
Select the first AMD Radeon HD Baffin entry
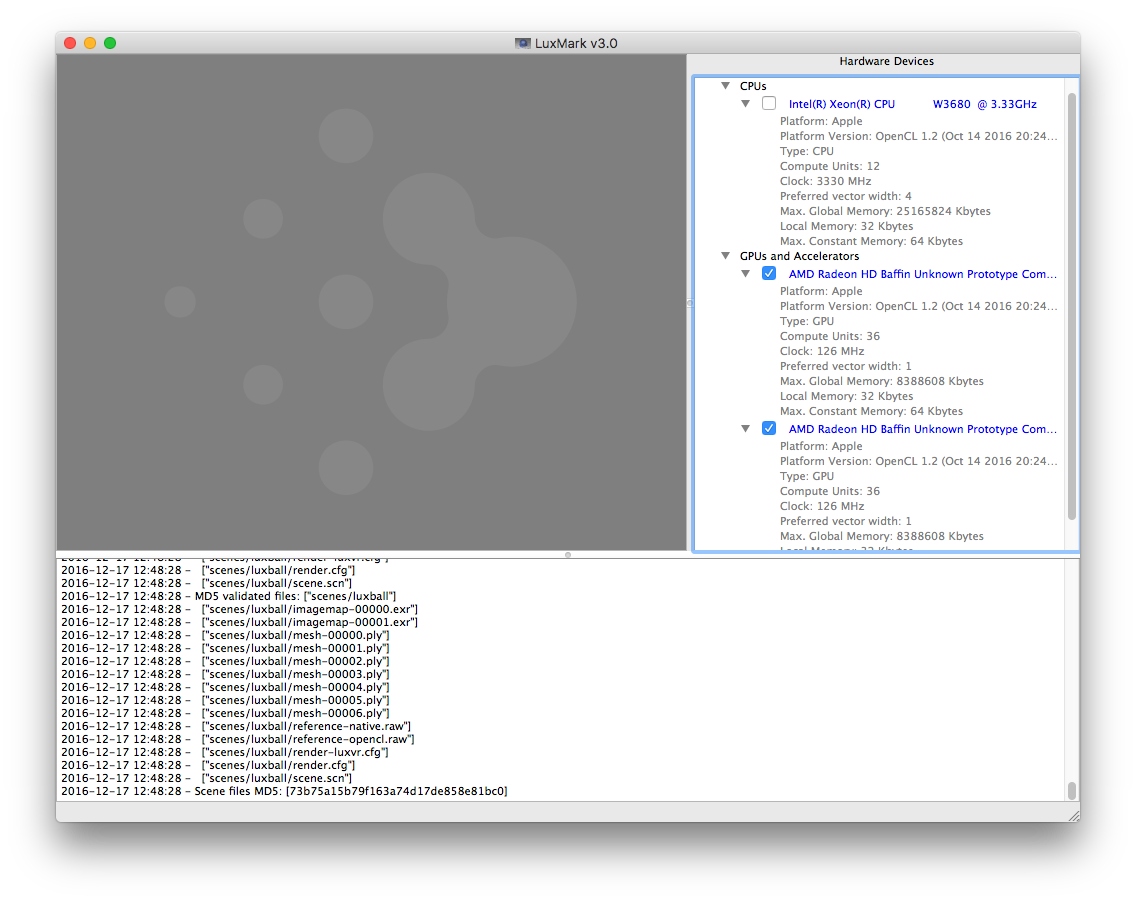[922, 274]
